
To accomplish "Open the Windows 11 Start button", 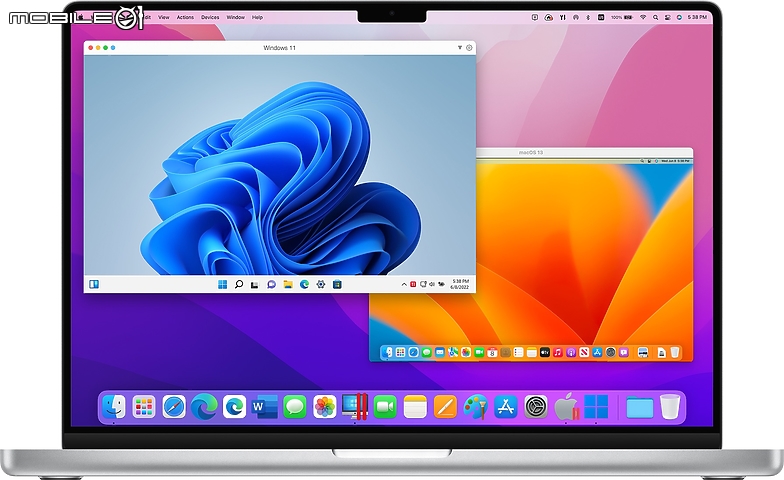I will tap(222, 284).
